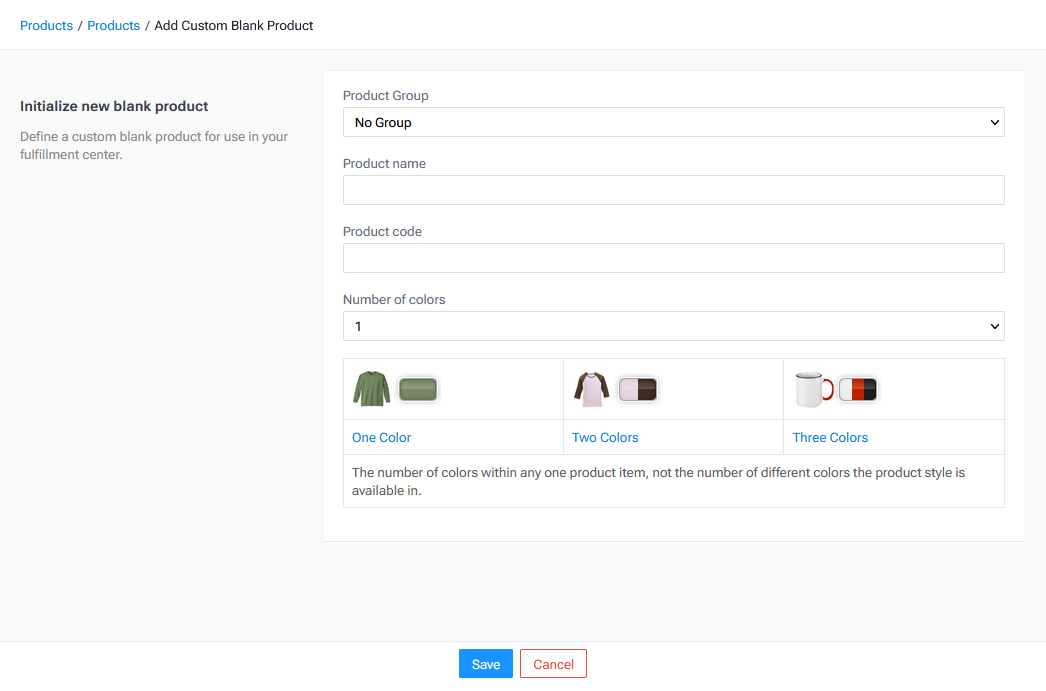
Task: Open the second Products breadcrumb item
Action: click(113, 25)
